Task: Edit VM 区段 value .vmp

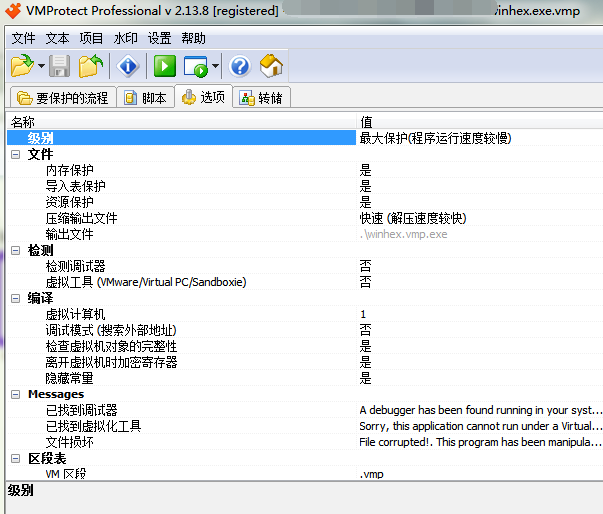Action: coord(371,474)
